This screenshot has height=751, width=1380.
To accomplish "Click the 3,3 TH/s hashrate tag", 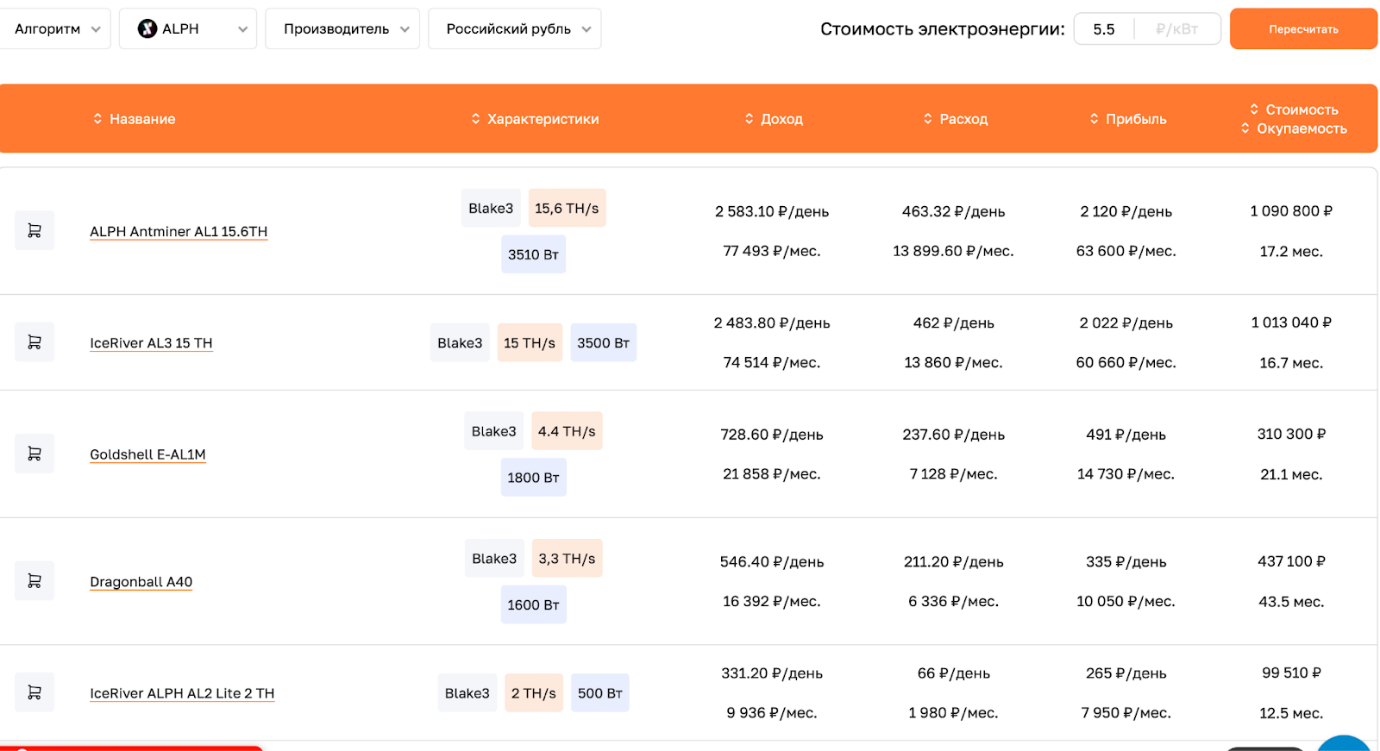I will [567, 558].
